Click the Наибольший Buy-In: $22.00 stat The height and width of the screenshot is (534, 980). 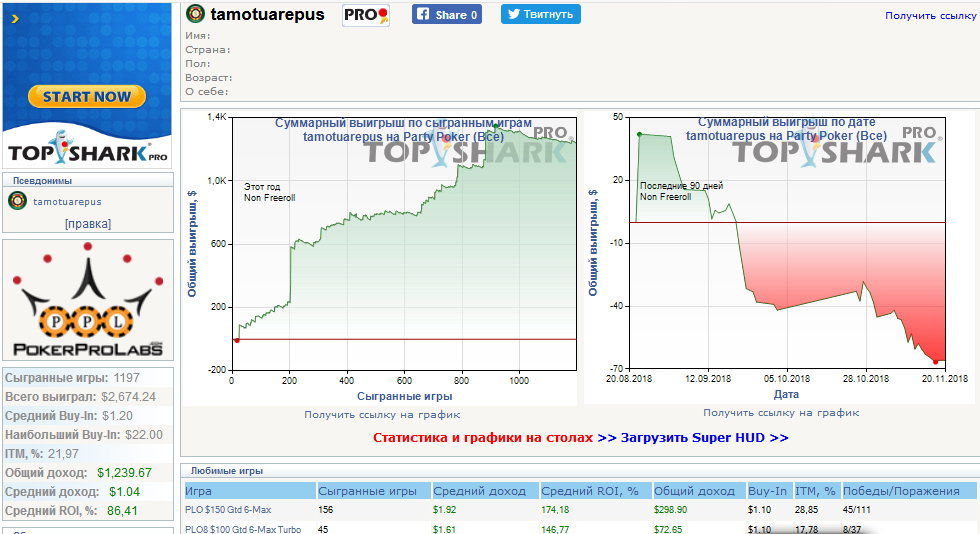coord(88,435)
